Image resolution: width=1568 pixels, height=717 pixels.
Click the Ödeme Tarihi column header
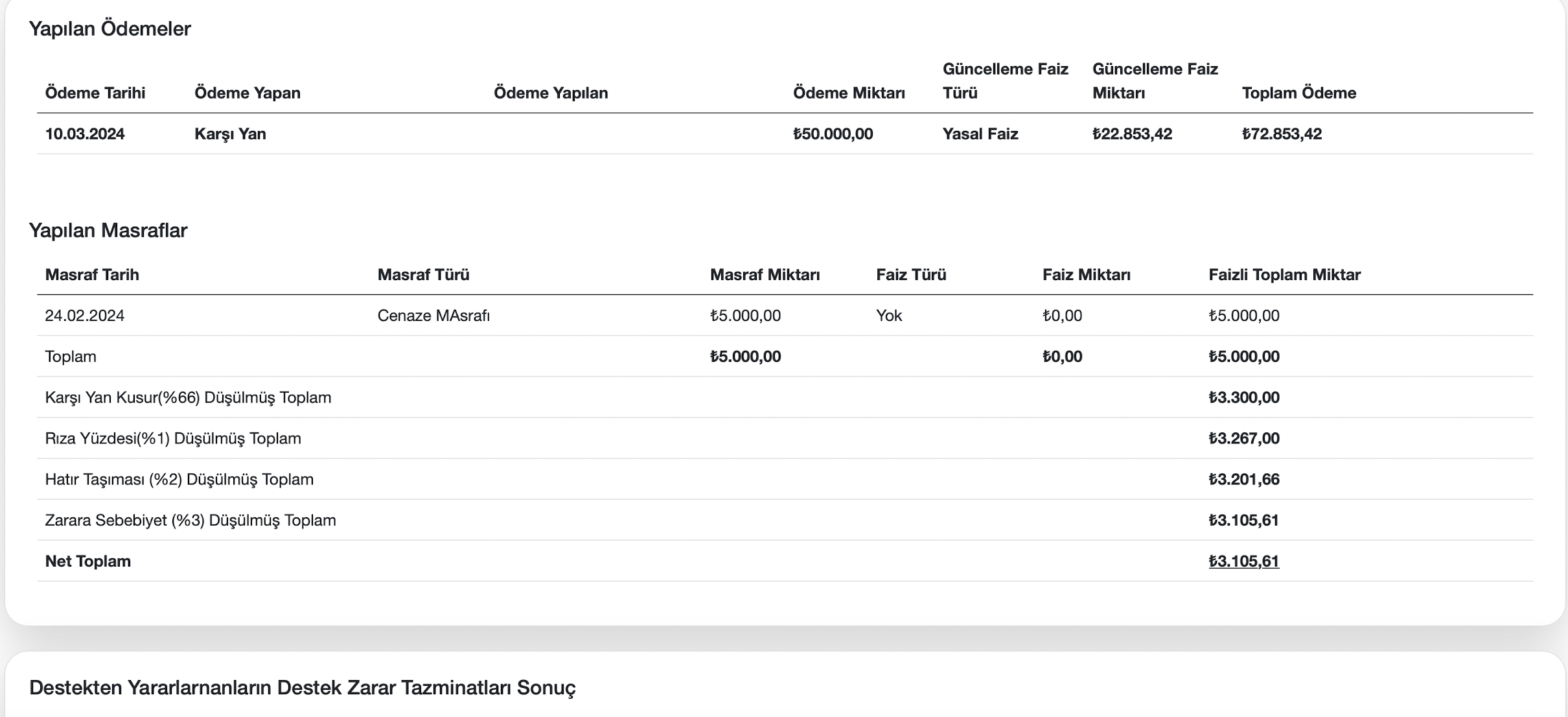pos(95,93)
